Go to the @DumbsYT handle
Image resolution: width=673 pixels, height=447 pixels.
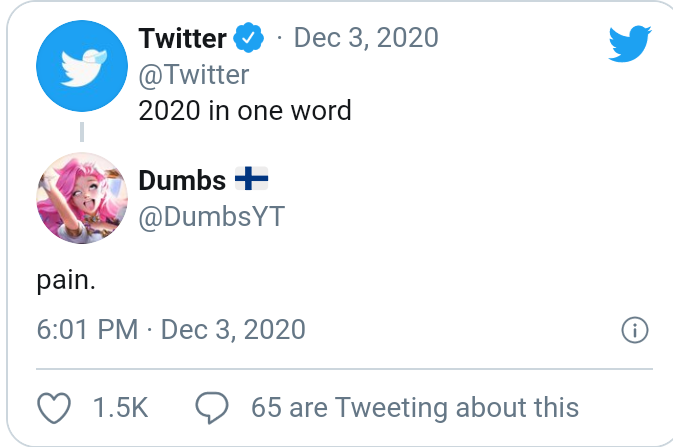[x=211, y=216]
